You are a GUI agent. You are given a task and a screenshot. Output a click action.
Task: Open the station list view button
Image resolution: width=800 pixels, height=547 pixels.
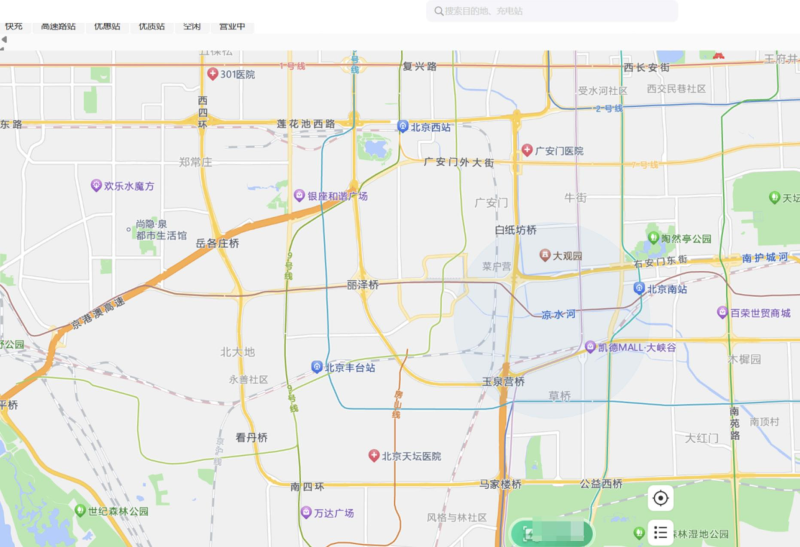coord(660,533)
